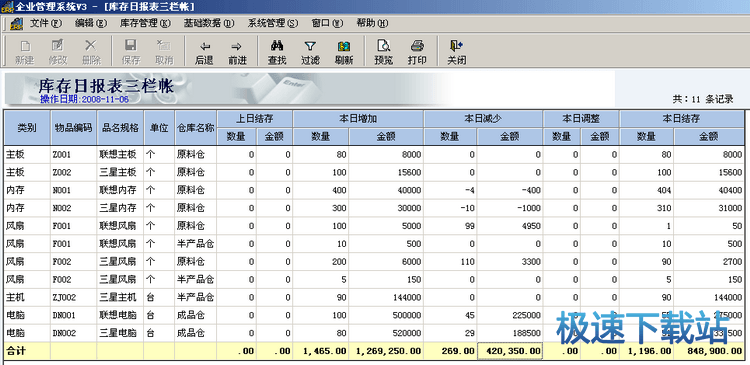Screen dimensions: 750x365
Task: Click the 40000 increase amount cell
Action: (x=386, y=190)
